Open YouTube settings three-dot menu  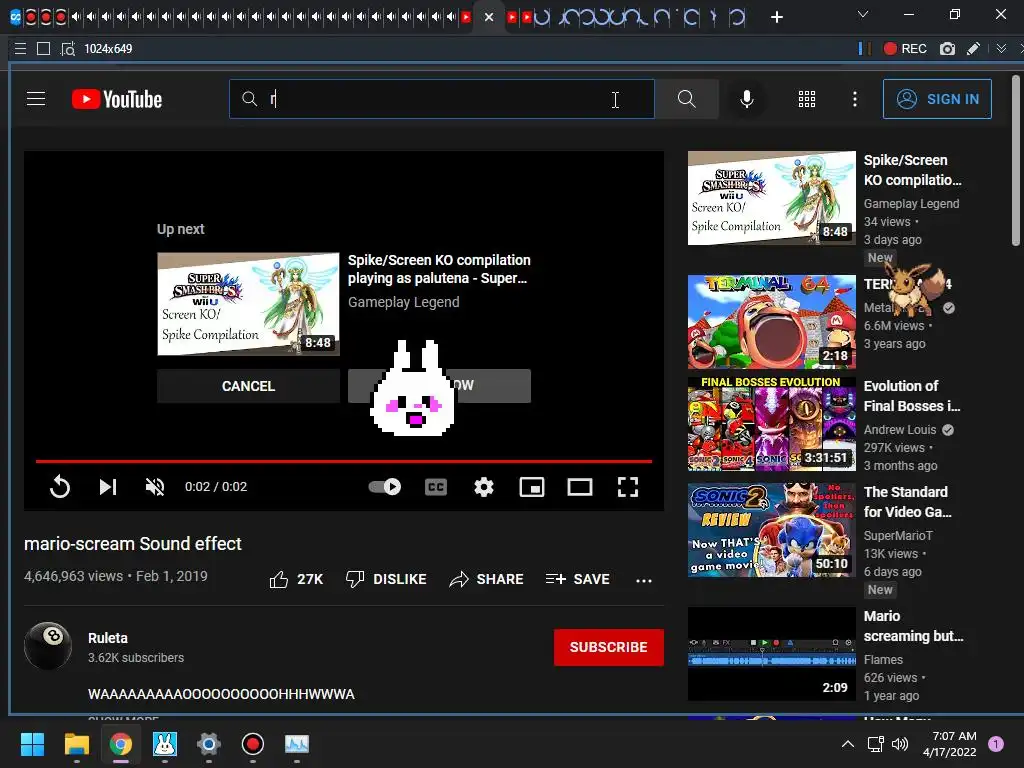(x=854, y=99)
